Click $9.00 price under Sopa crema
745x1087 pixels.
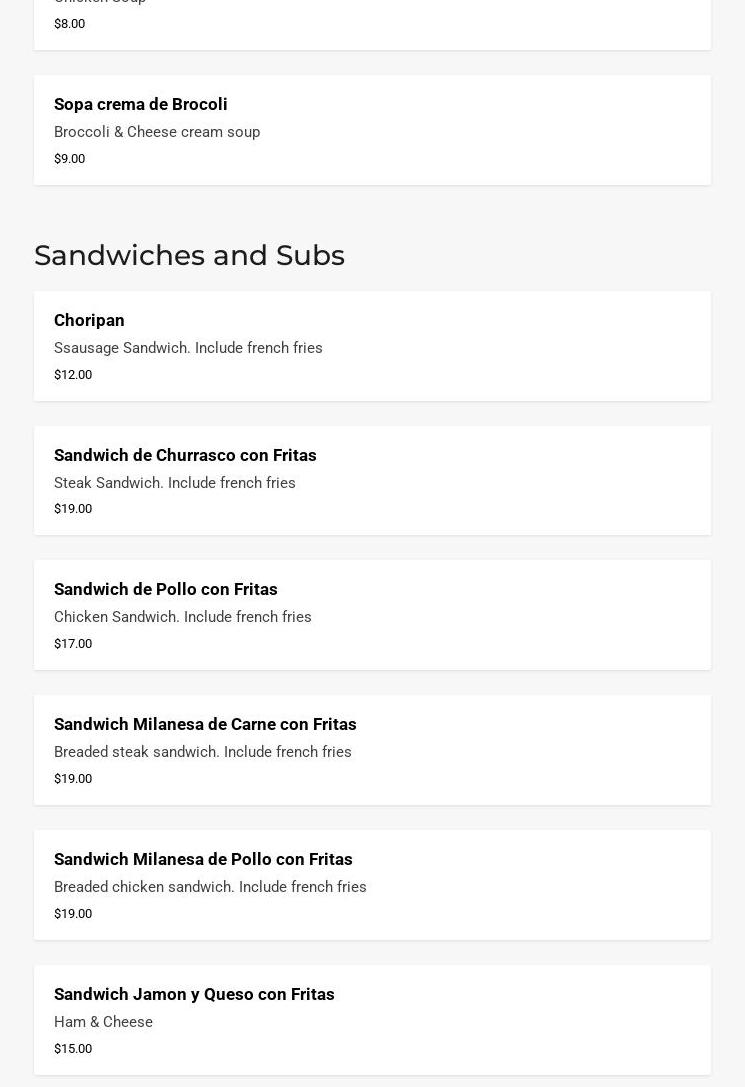[x=69, y=159]
